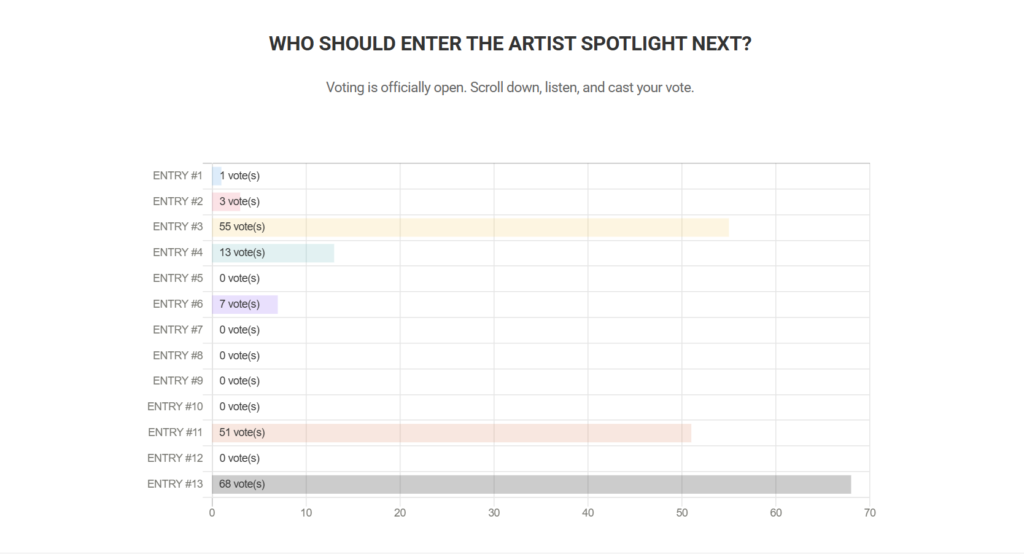Select the ENTRY #9 axis label
1024x554 pixels.
click(x=178, y=381)
